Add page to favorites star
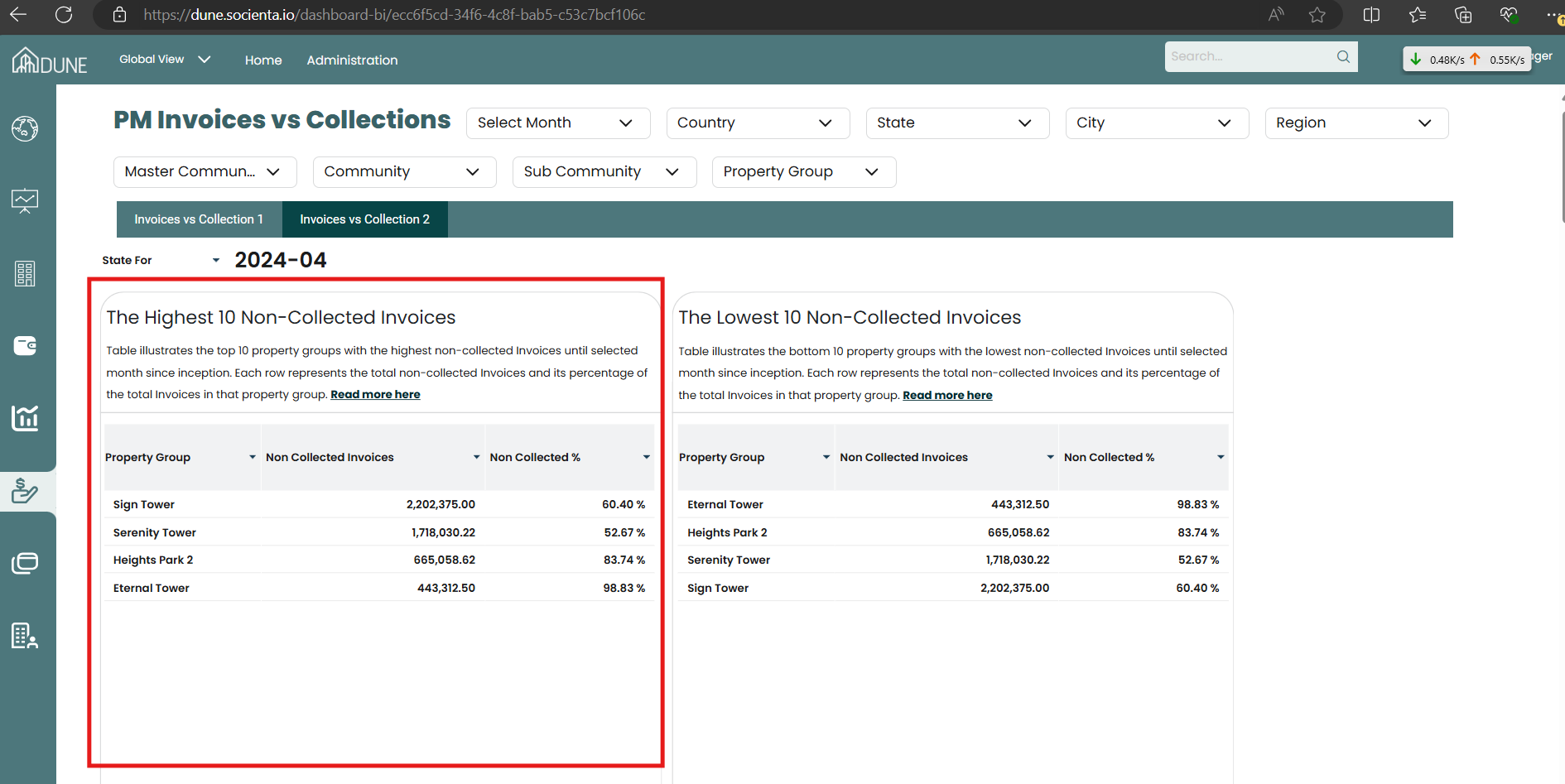The width and height of the screenshot is (1565, 784). [1317, 15]
